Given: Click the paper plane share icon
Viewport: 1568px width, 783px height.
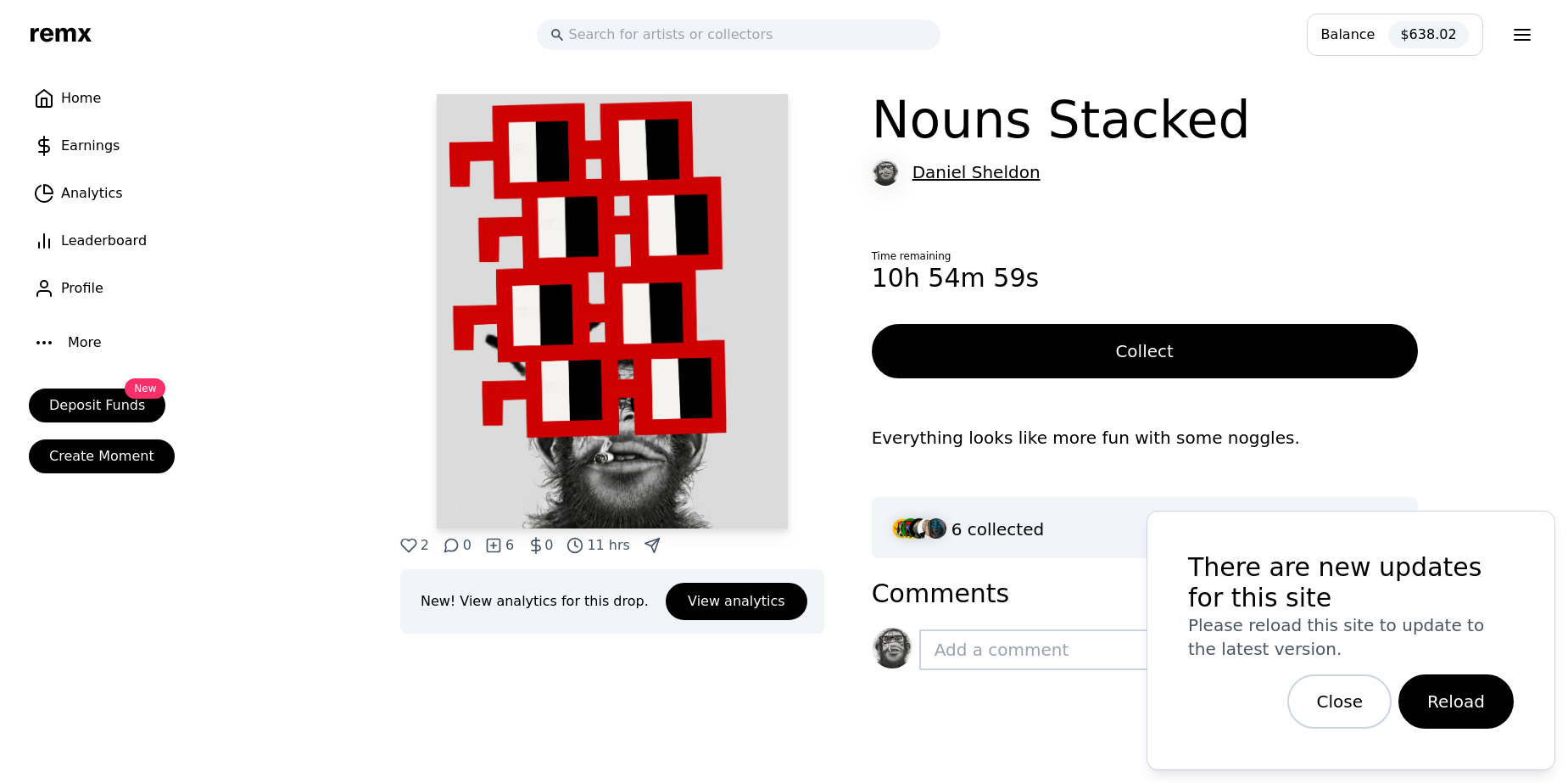Looking at the screenshot, I should tap(652, 545).
